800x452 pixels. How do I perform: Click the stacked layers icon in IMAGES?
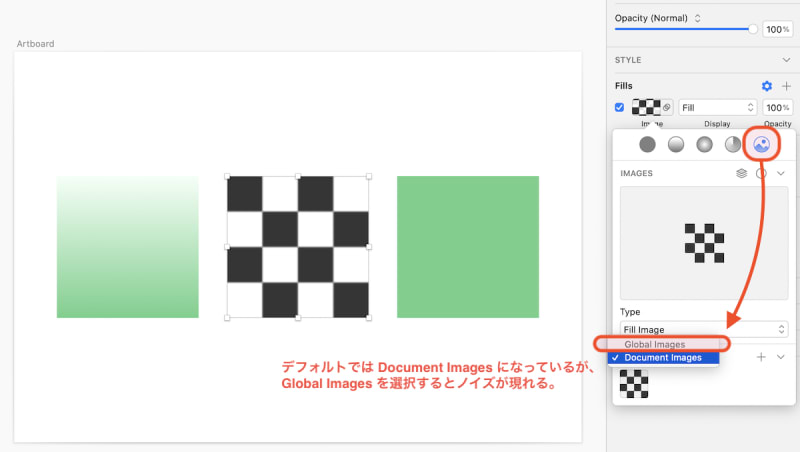tap(741, 173)
